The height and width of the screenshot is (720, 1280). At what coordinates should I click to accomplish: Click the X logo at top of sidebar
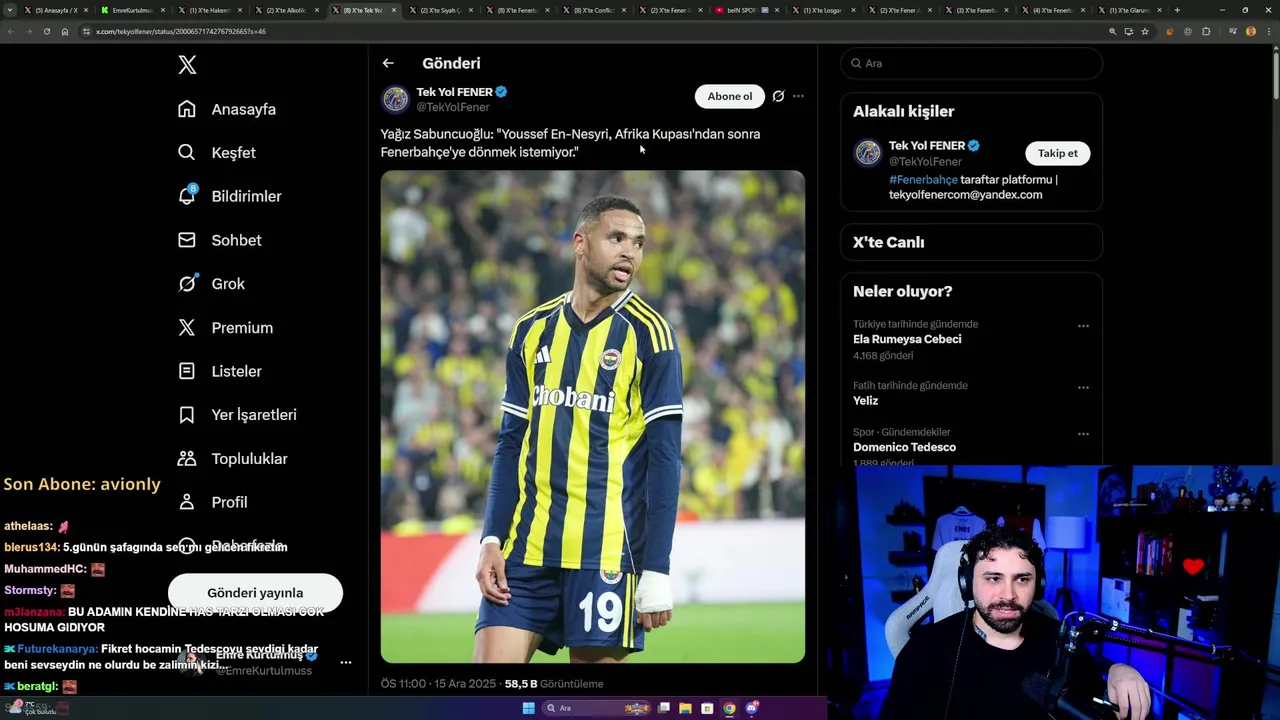(187, 65)
